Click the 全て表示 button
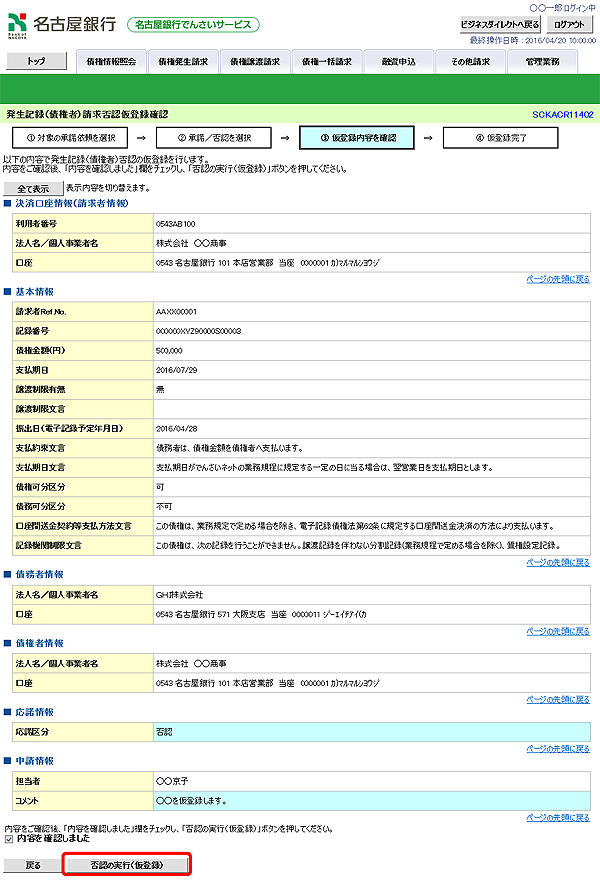 click(x=33, y=189)
